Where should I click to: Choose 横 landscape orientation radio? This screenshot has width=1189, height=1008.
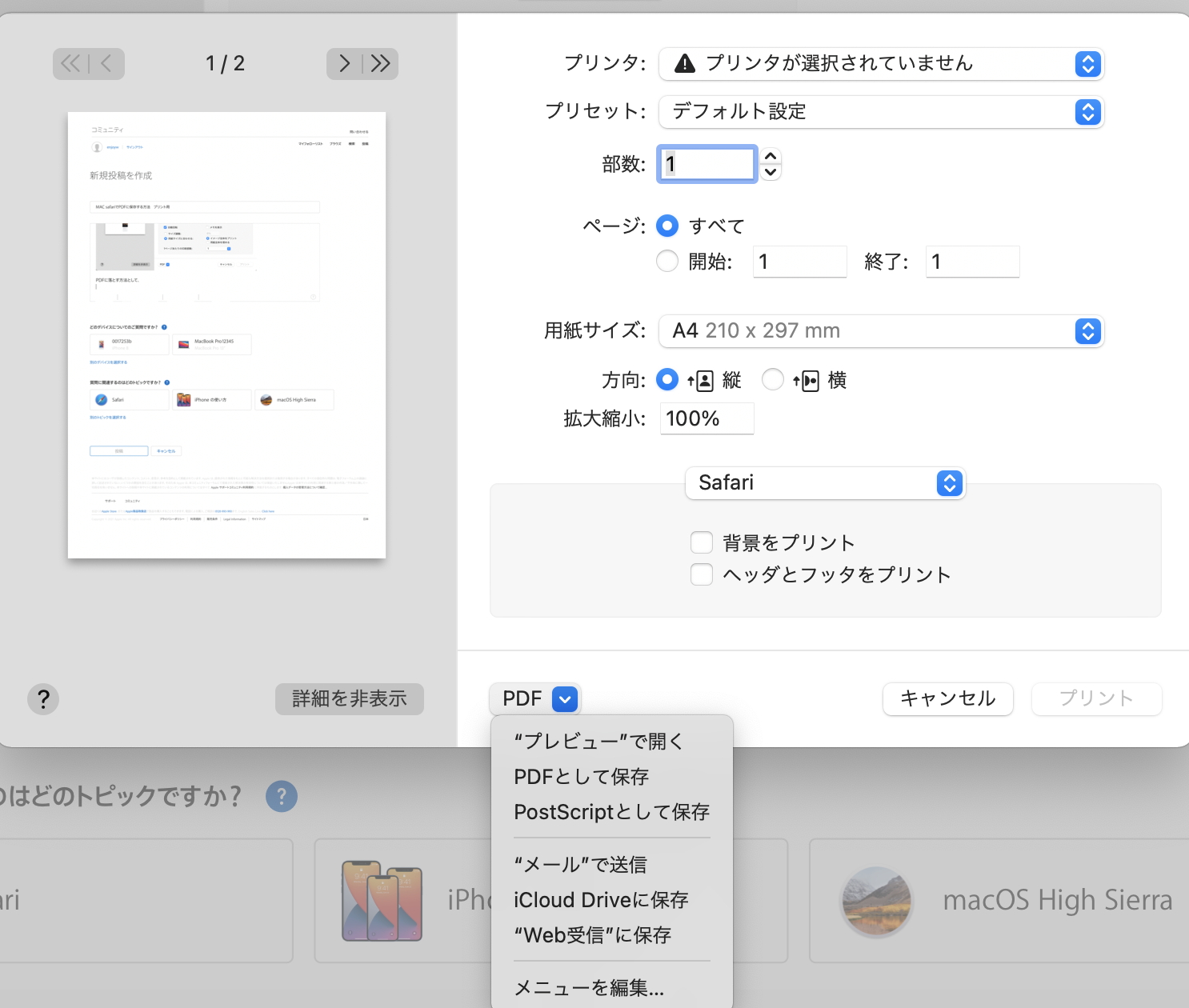pos(773,379)
